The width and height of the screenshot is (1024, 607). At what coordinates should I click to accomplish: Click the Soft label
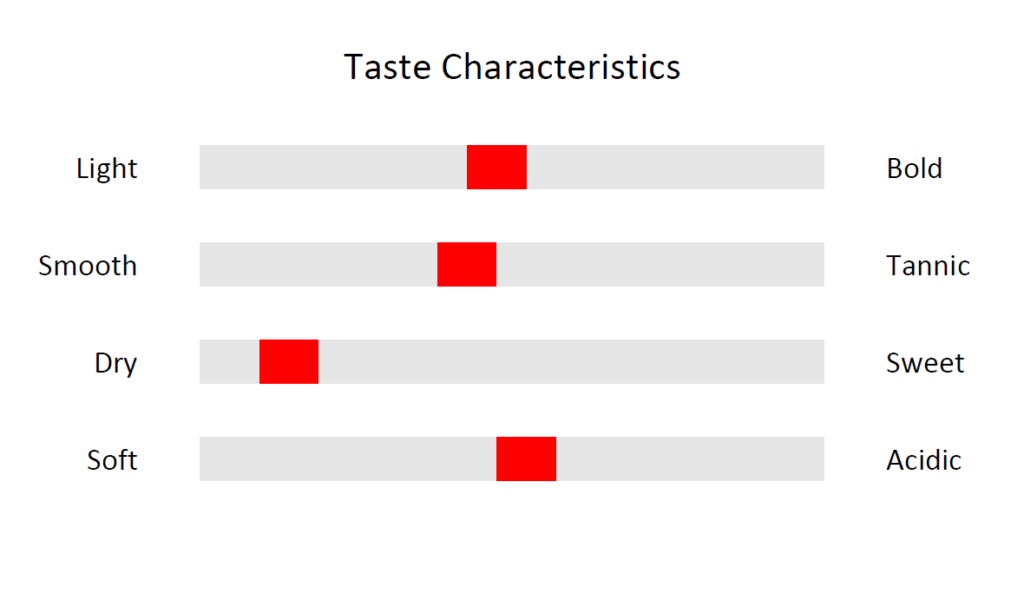pos(112,460)
